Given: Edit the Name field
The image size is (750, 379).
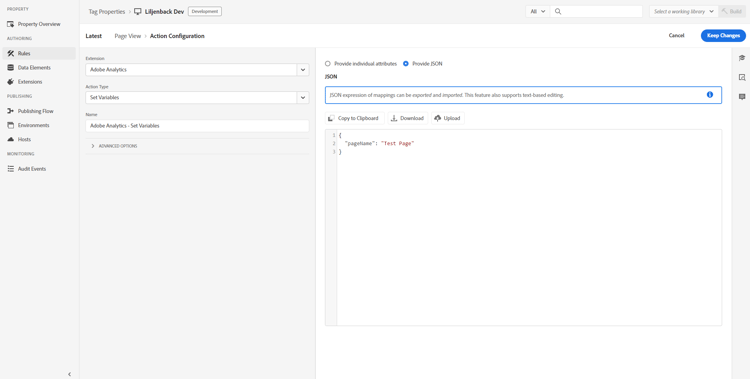Looking at the screenshot, I should coord(197,126).
